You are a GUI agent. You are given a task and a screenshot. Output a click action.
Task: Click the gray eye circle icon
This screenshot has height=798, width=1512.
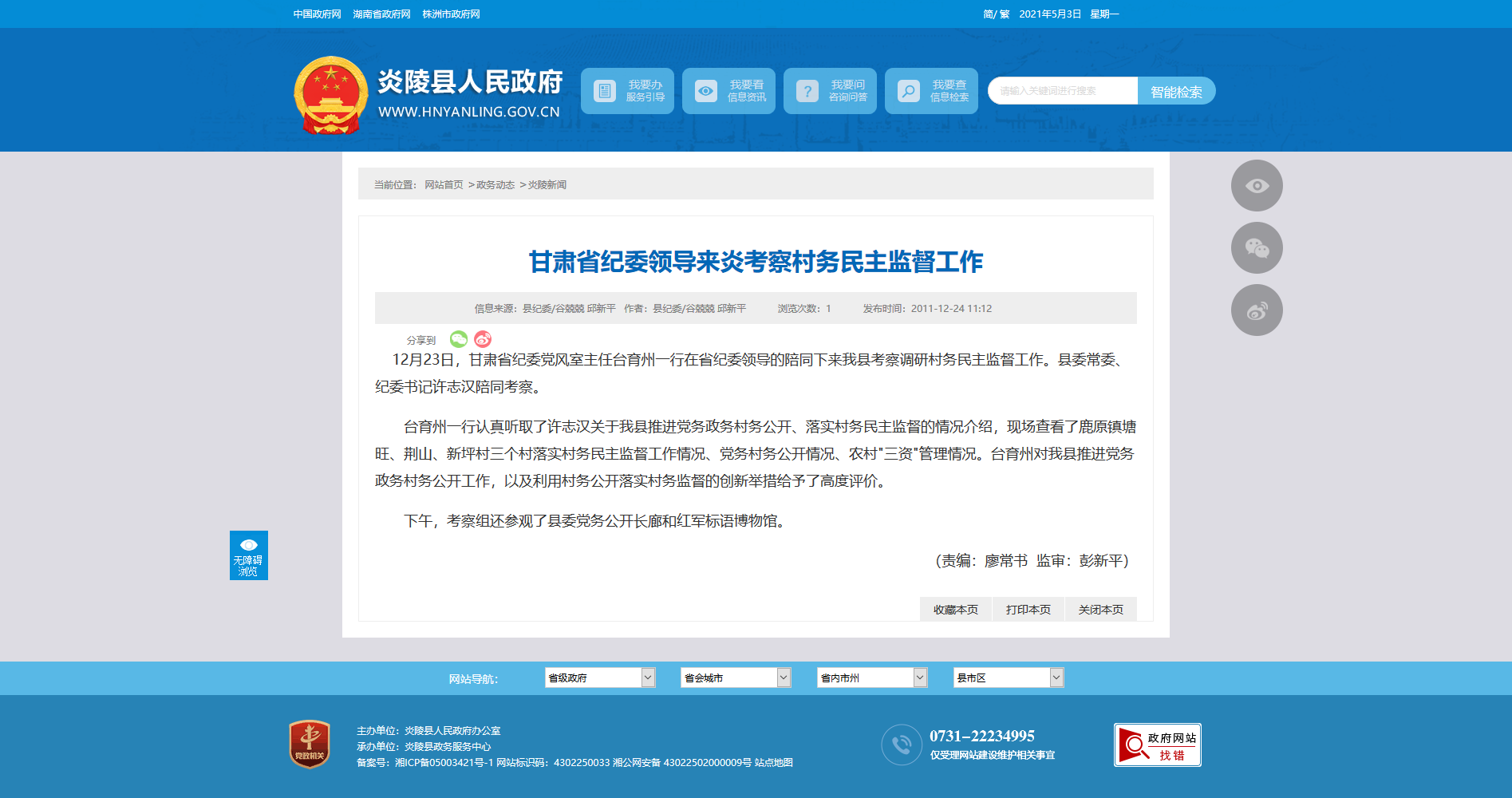click(x=1256, y=186)
